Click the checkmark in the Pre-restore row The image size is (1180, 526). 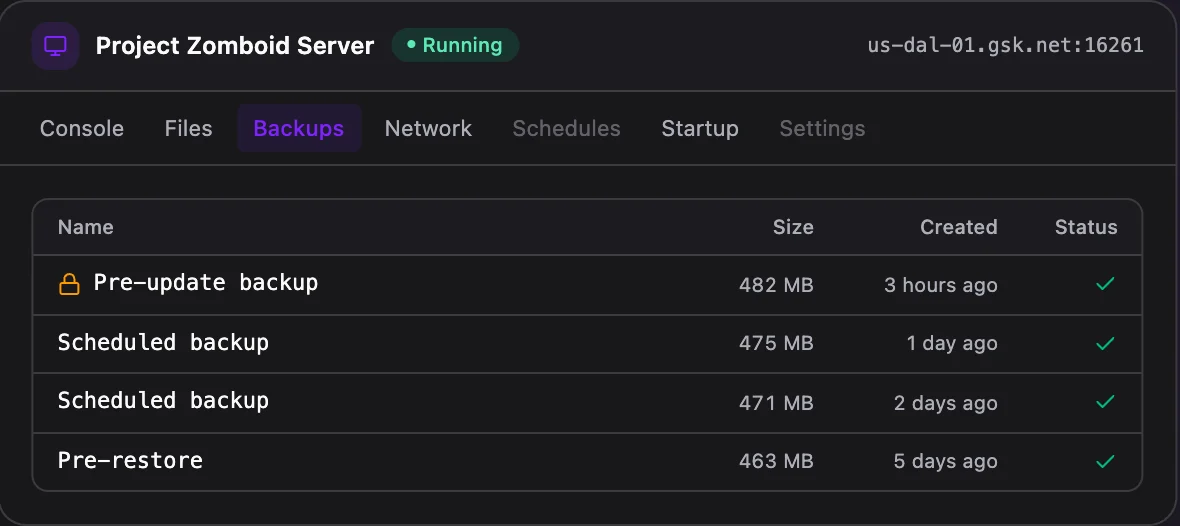1105,461
